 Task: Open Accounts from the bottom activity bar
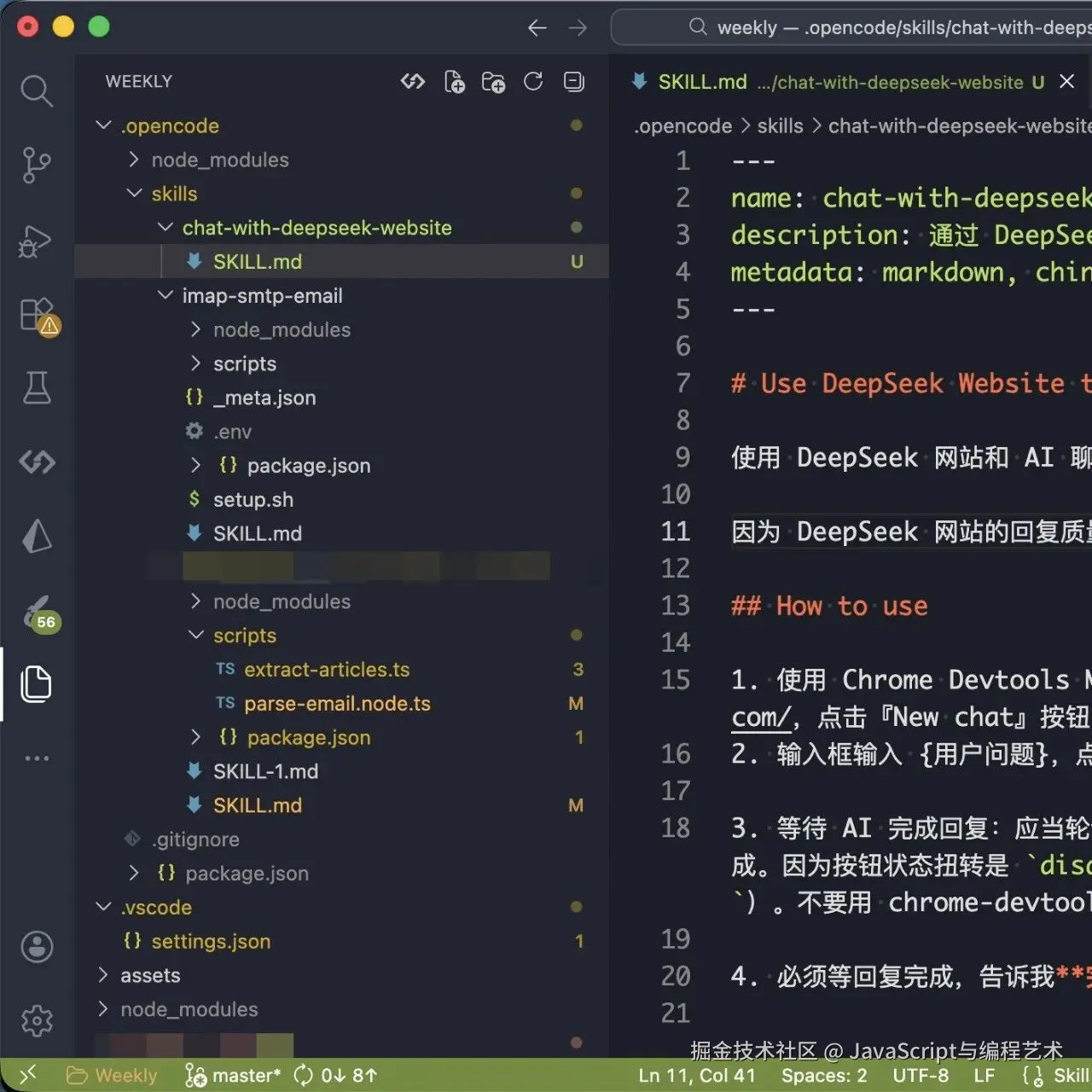(36, 947)
